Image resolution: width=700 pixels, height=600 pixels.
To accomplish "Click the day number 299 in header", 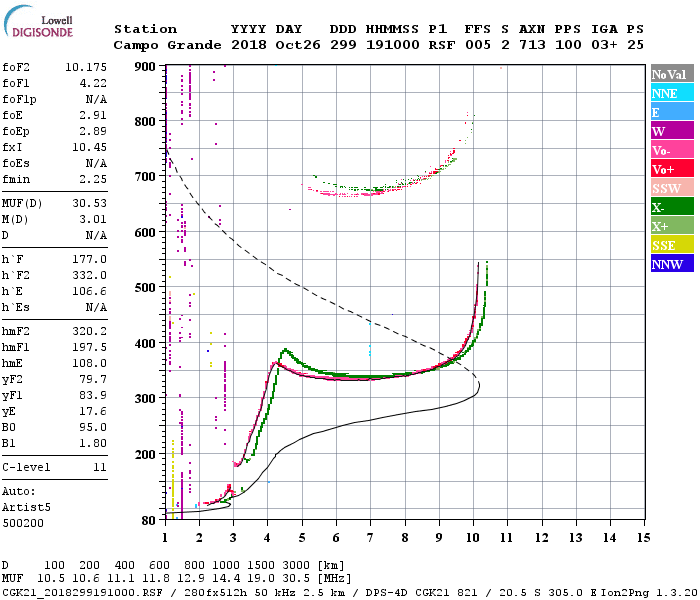I will point(343,45).
